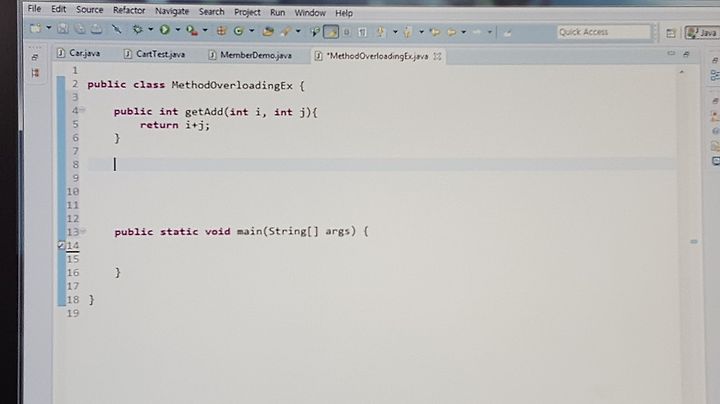Click the Forward navigation arrow icon

tap(477, 32)
